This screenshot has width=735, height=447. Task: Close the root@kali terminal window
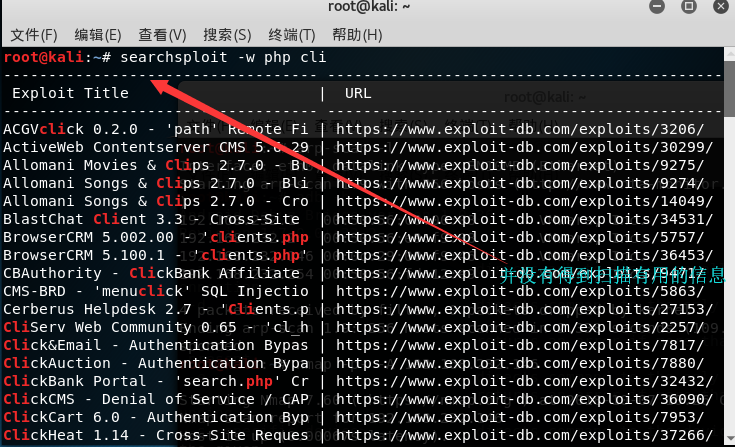[x=721, y=6]
